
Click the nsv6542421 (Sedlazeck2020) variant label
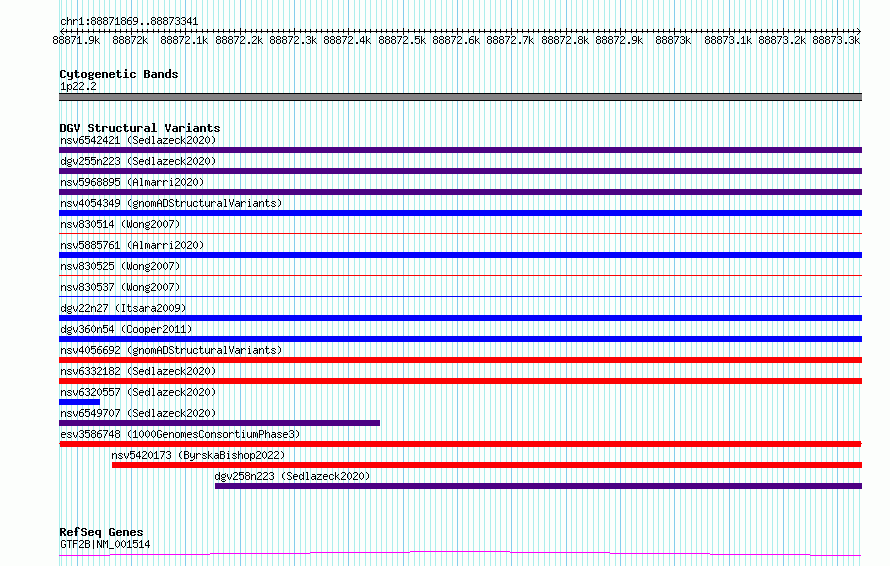pyautogui.click(x=138, y=140)
